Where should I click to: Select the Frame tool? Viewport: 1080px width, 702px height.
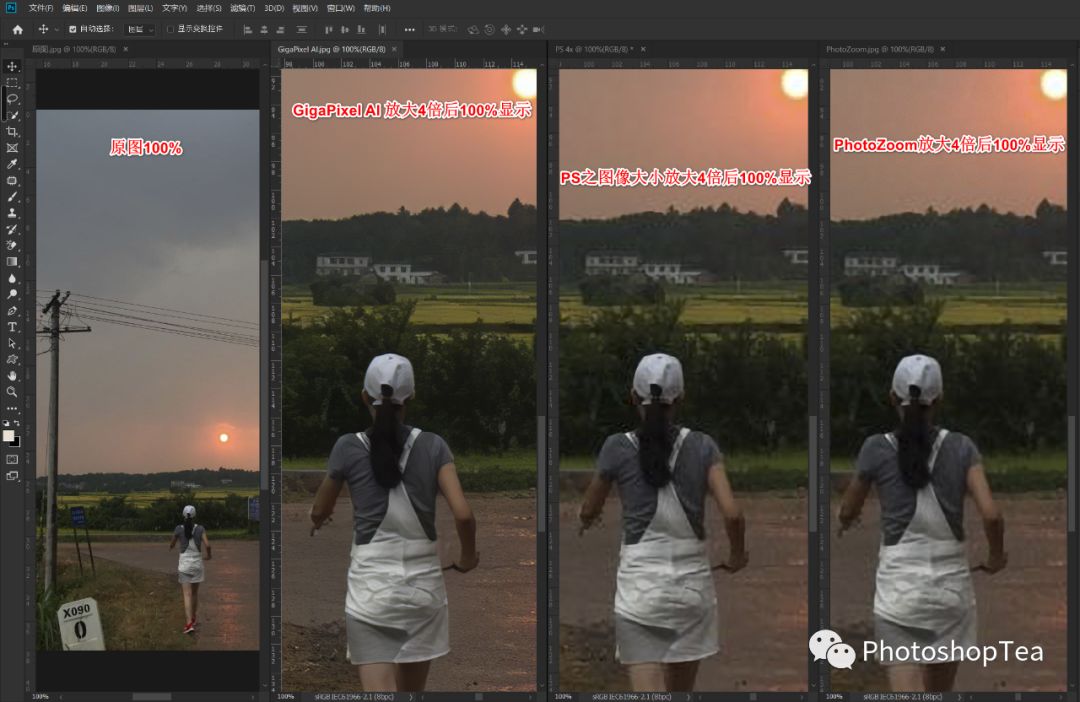point(12,147)
